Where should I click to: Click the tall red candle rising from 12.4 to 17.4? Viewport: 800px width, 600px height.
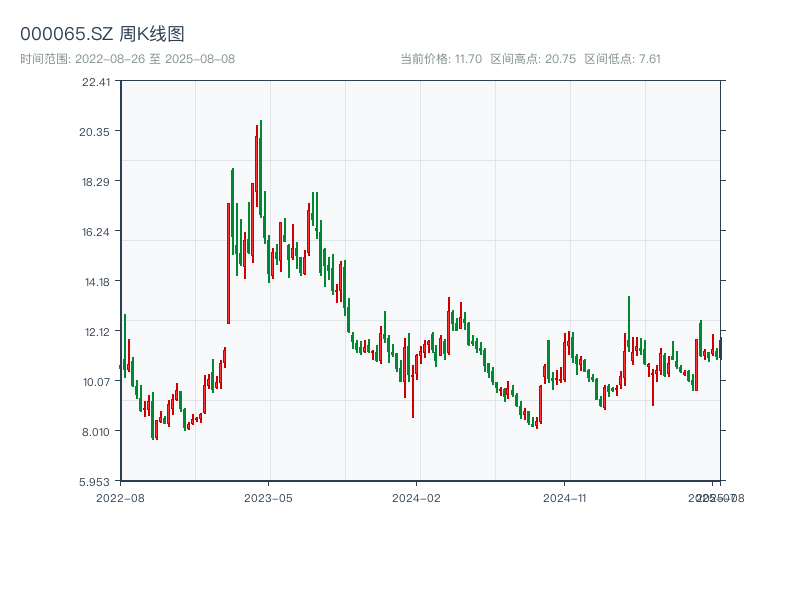coord(228,263)
